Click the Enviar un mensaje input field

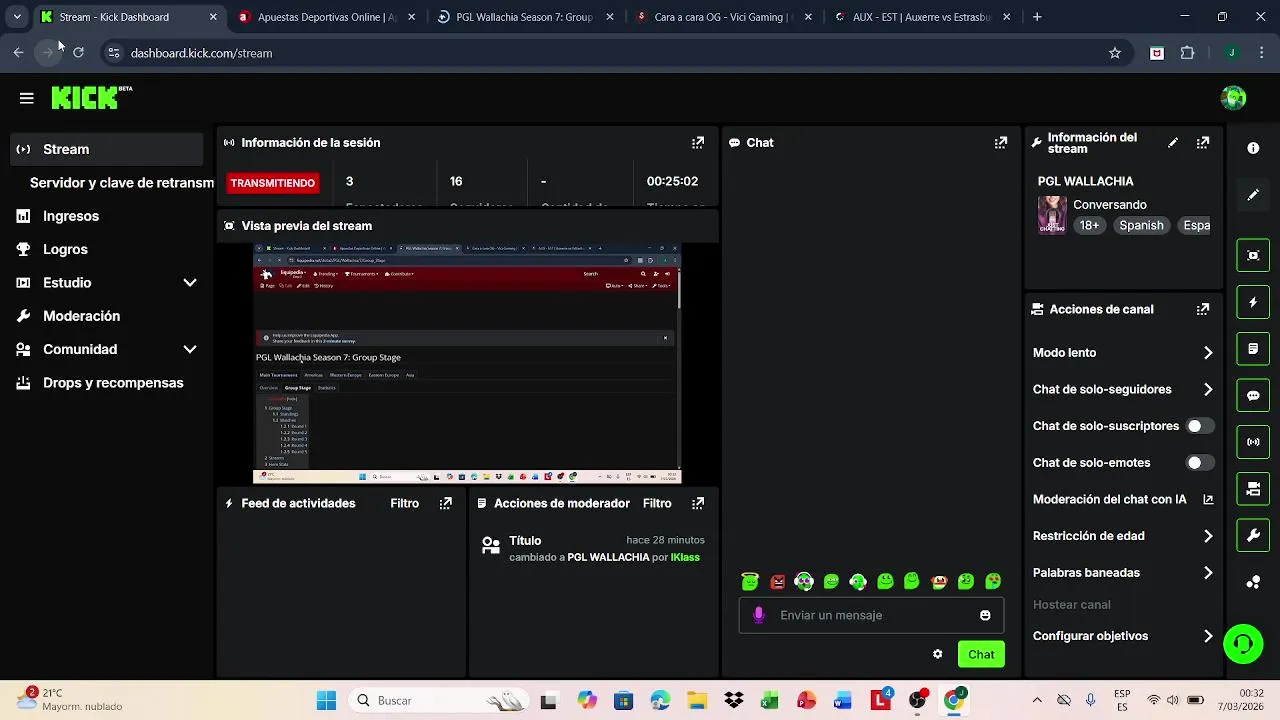coord(871,615)
